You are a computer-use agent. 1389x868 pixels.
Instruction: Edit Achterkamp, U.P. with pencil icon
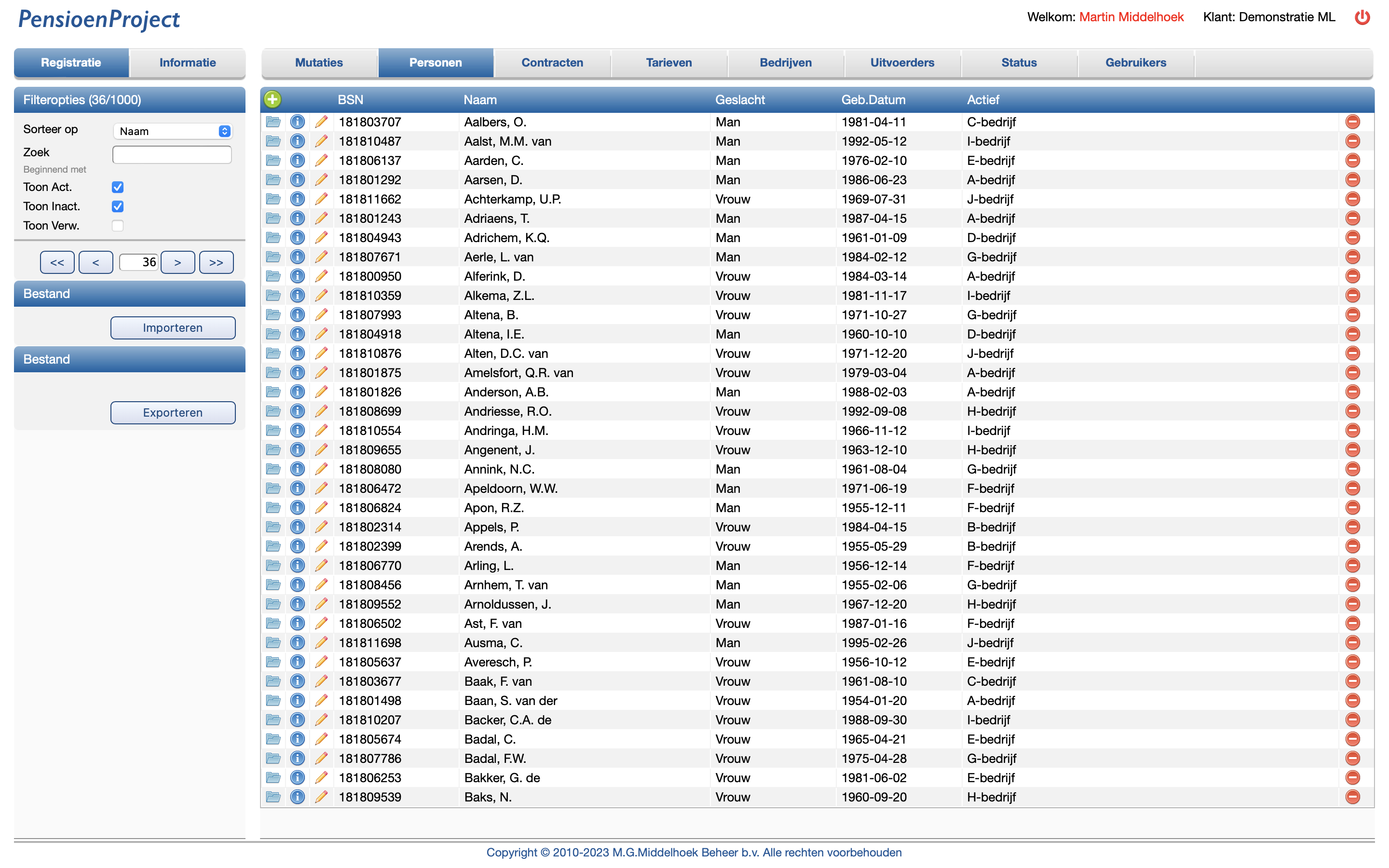[x=321, y=199]
